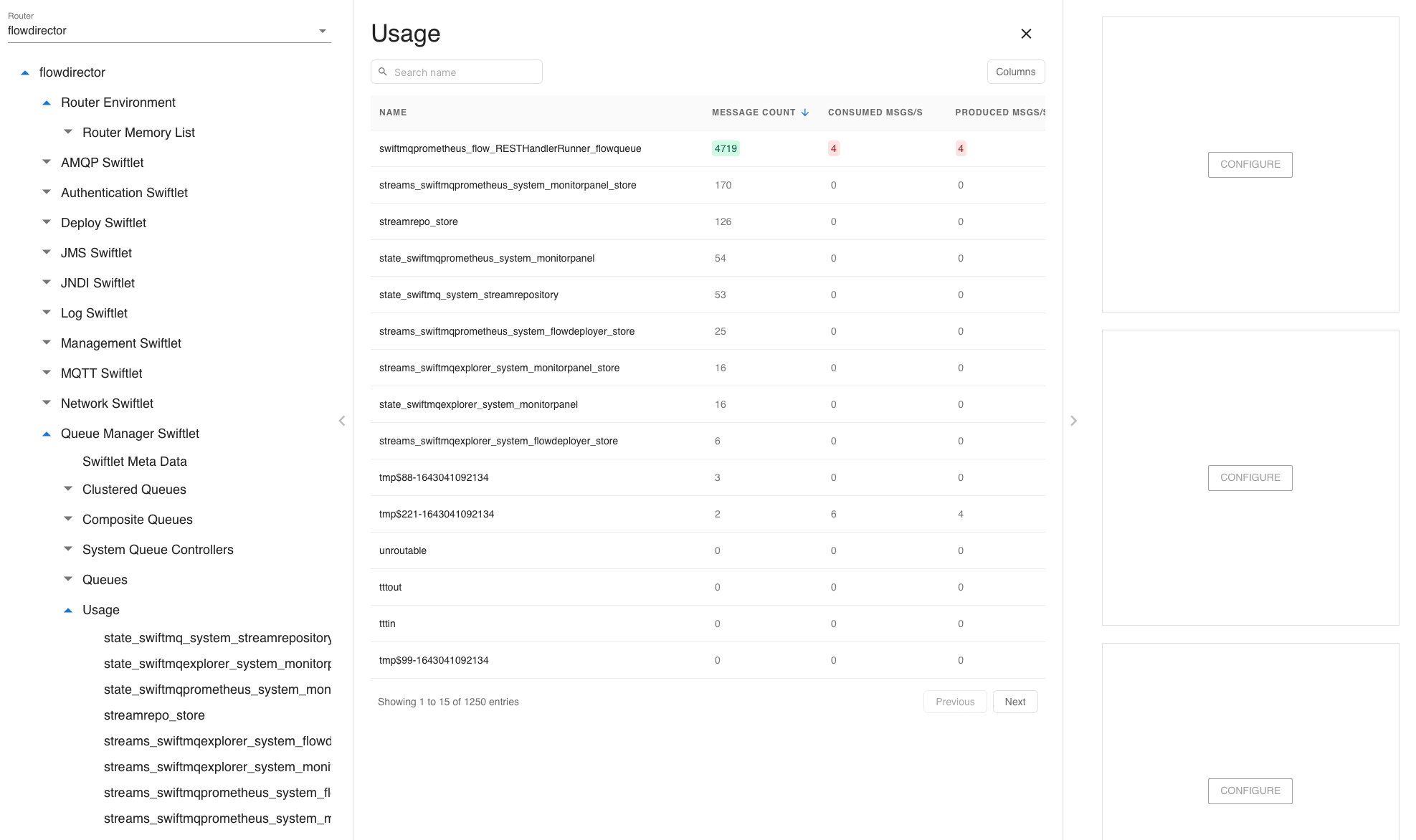The image size is (1416, 840).
Task: Open the Columns selection button
Action: point(1015,72)
